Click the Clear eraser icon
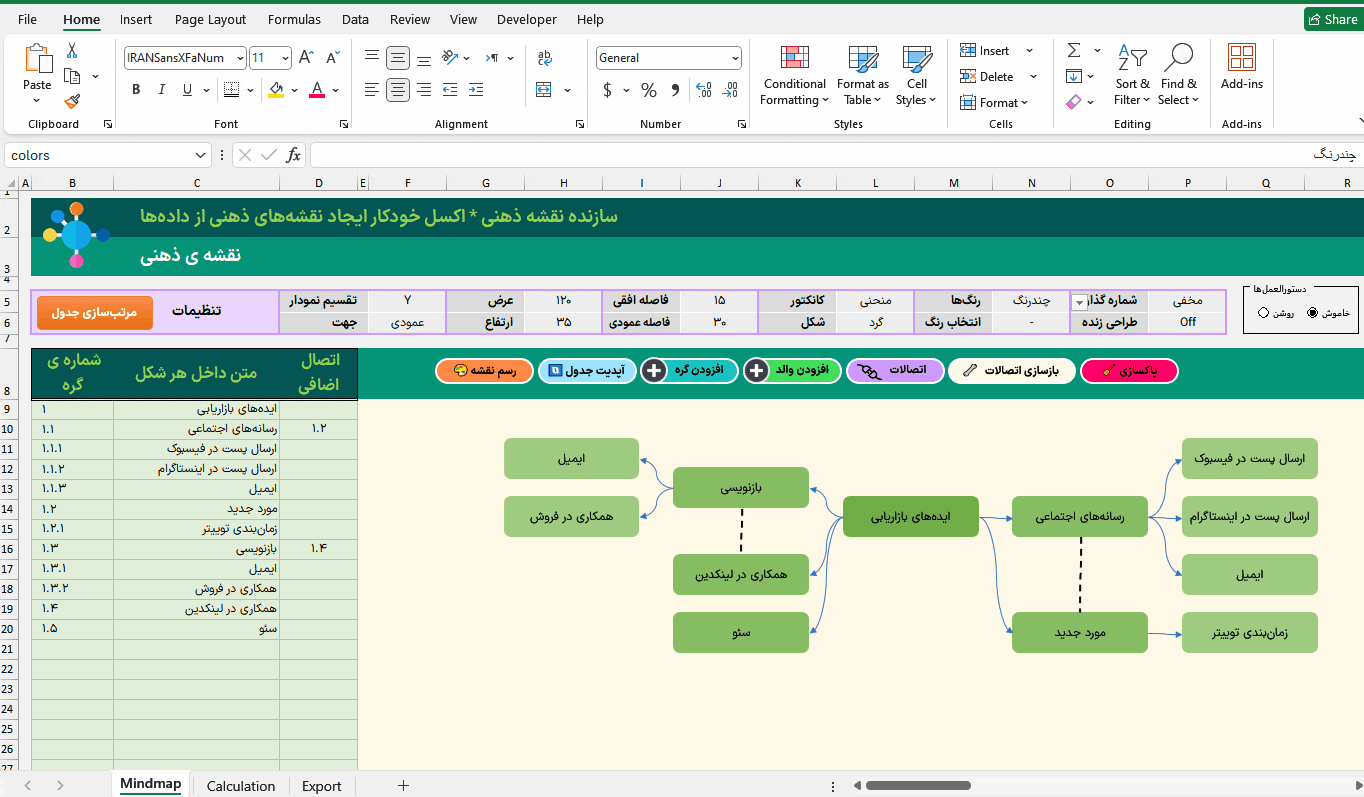This screenshot has height=797, width=1364. click(1074, 102)
